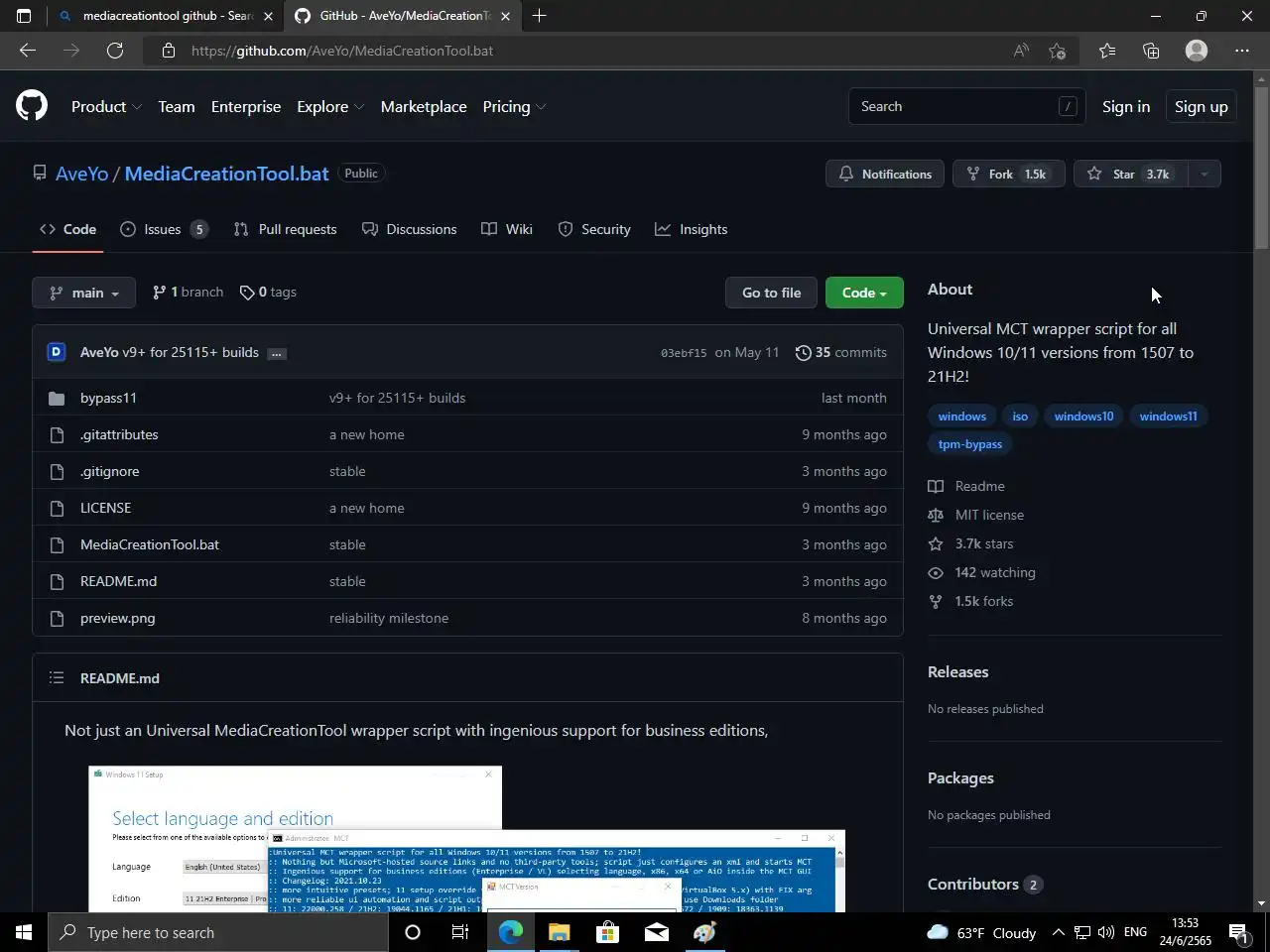The width and height of the screenshot is (1270, 952).
Task: Open the Security tab
Action: (x=594, y=229)
